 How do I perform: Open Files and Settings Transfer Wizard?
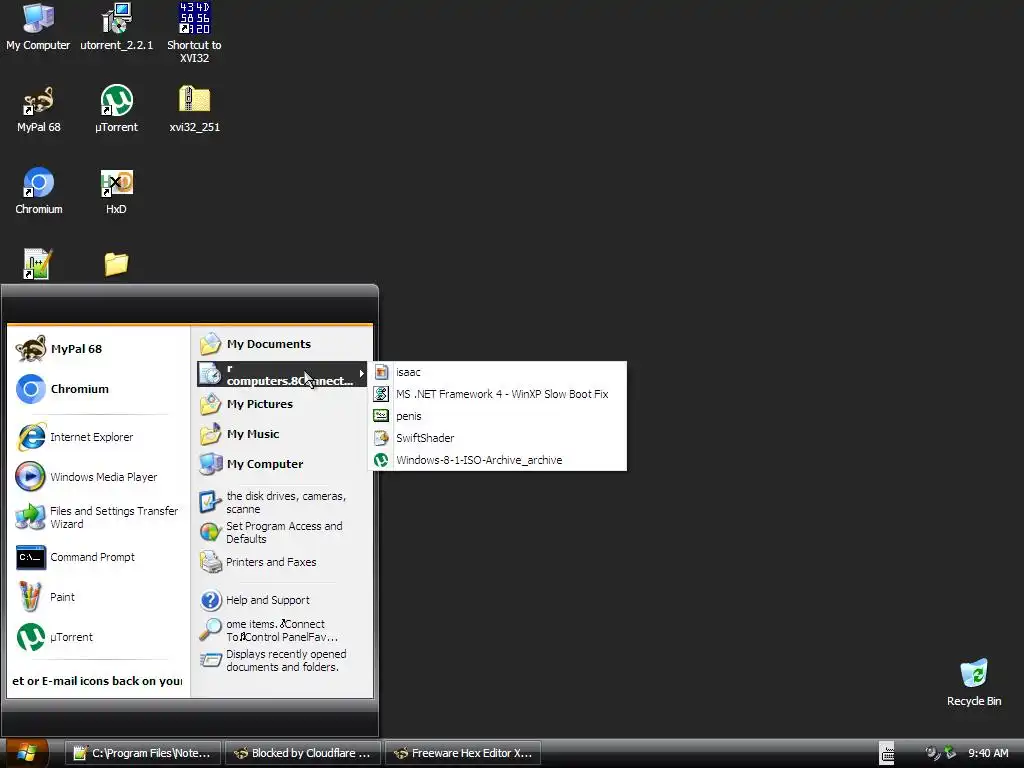click(98, 517)
